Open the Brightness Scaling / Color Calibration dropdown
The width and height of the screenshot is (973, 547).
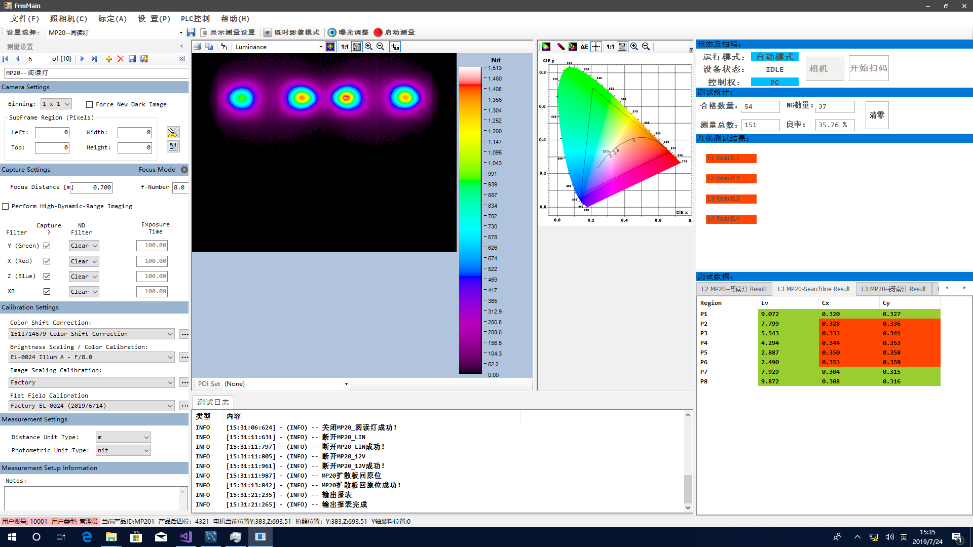point(91,357)
